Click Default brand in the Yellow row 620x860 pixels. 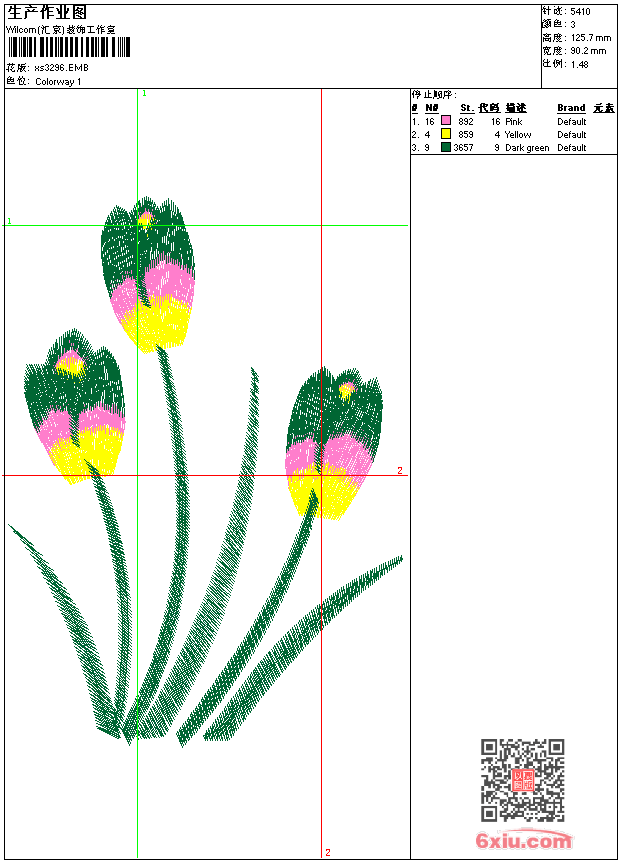pos(572,135)
